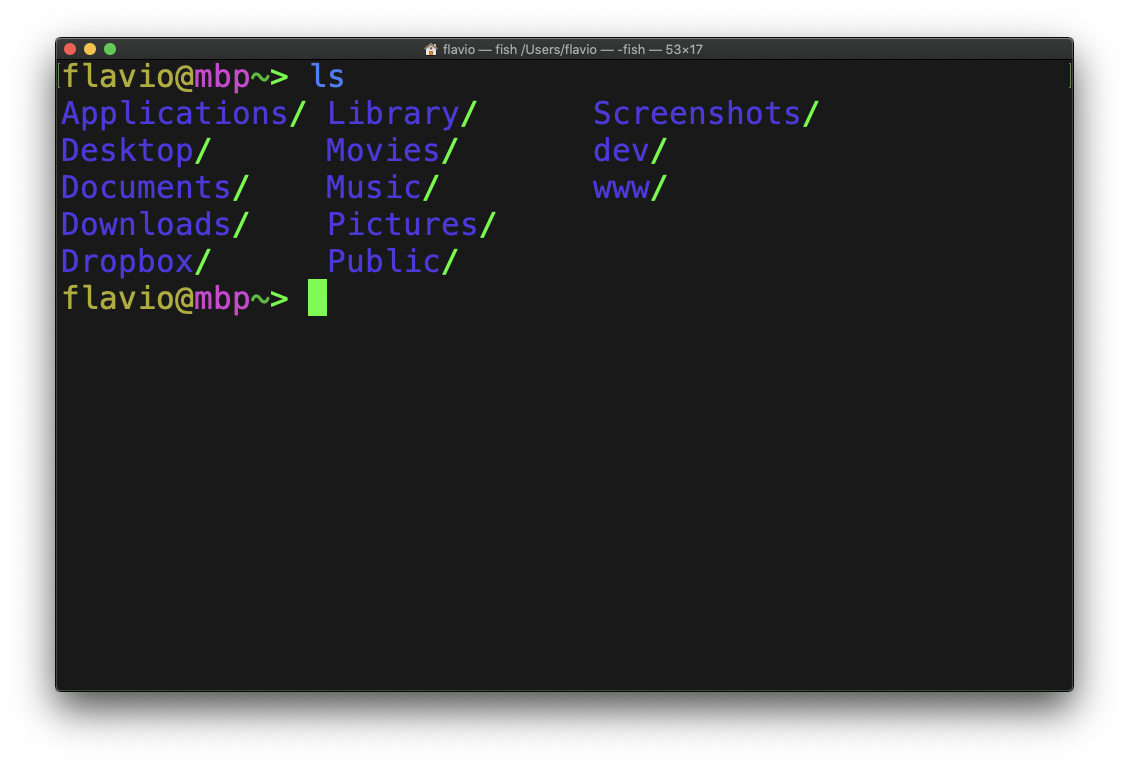Image resolution: width=1129 pixels, height=765 pixels.
Task: Click the ls command text on the first line
Action: click(327, 76)
